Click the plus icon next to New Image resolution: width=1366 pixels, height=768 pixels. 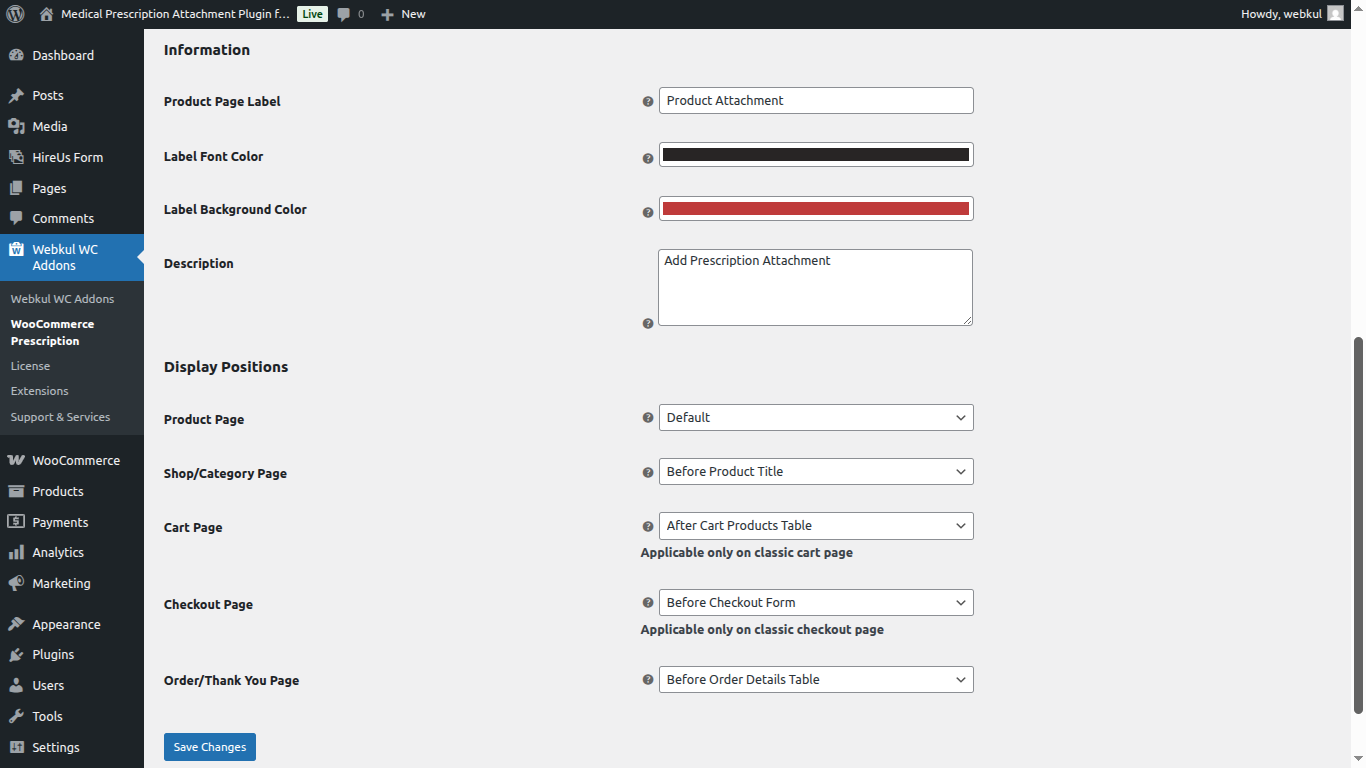click(x=388, y=14)
